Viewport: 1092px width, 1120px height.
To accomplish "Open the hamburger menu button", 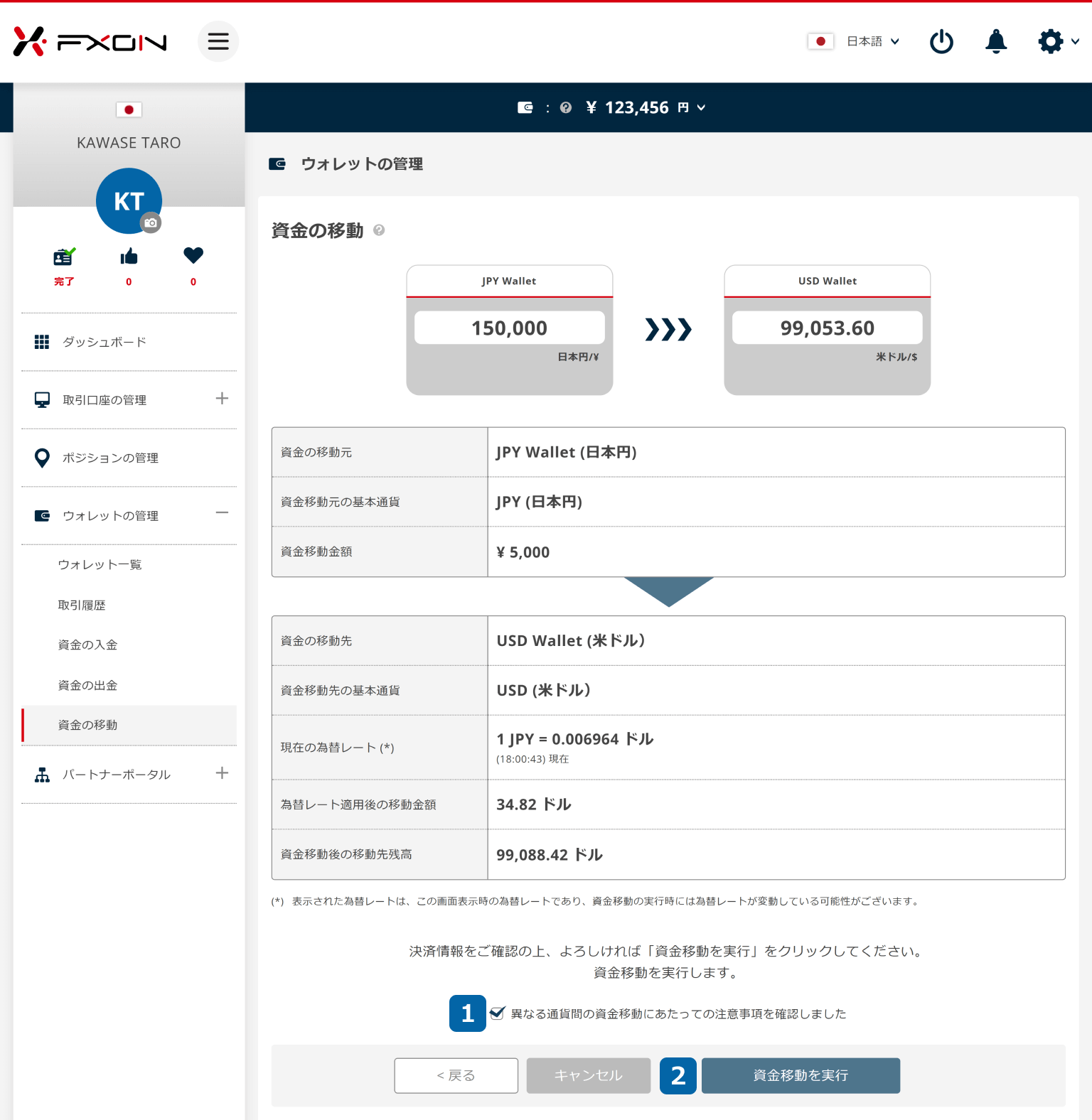I will click(x=218, y=41).
